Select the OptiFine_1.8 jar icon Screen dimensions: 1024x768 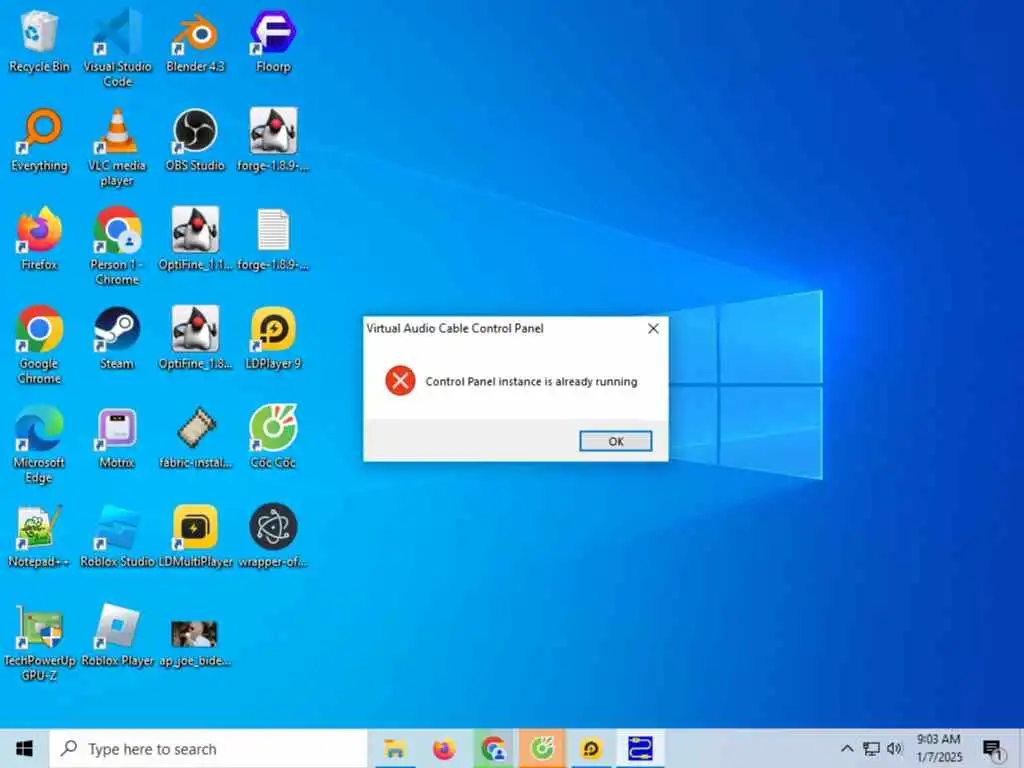click(195, 338)
